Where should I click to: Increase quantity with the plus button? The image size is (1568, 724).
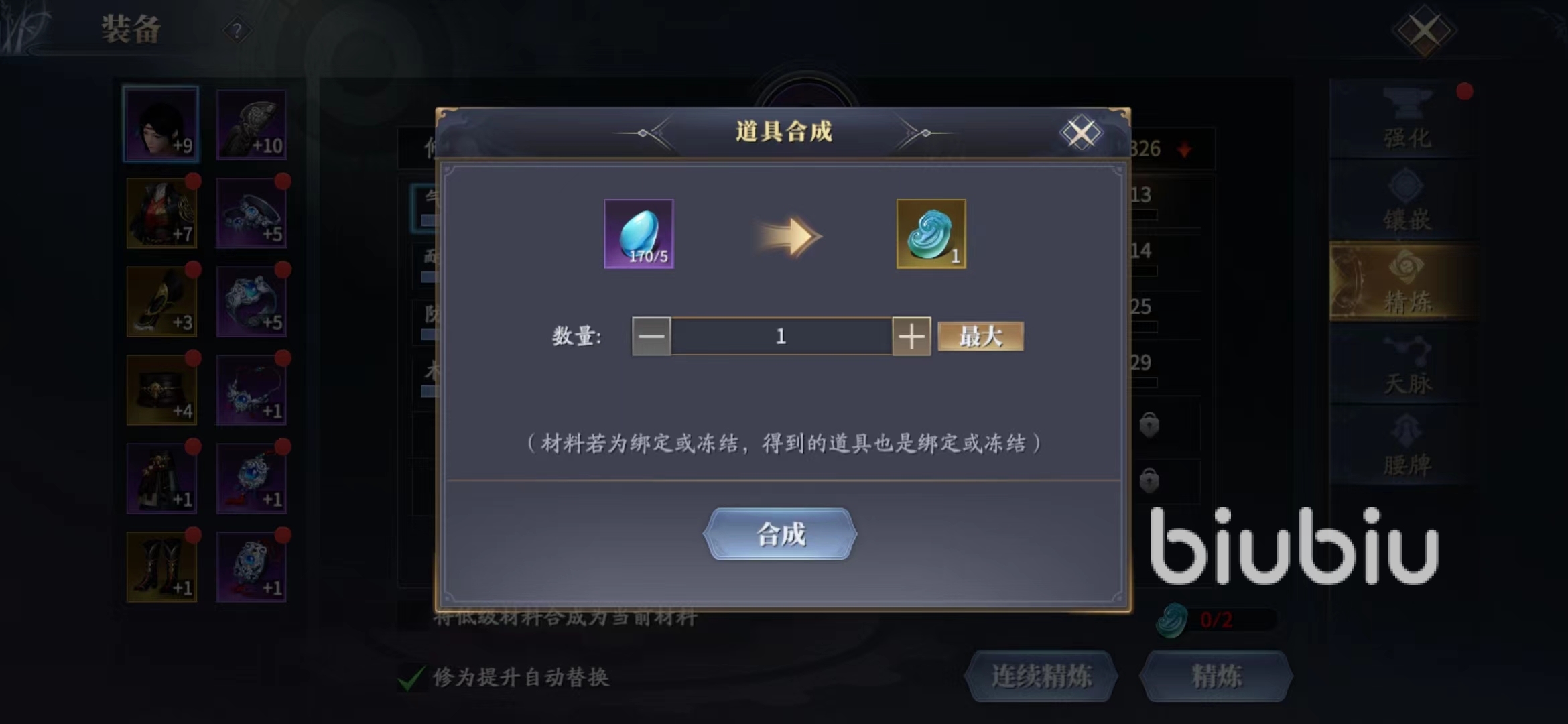[x=911, y=337]
